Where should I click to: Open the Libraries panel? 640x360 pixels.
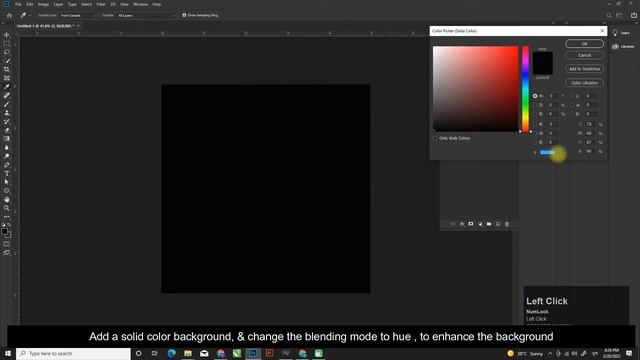(x=623, y=47)
